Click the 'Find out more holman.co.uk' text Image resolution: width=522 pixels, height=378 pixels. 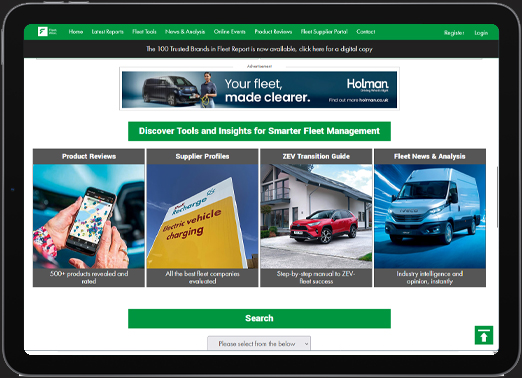click(x=358, y=100)
